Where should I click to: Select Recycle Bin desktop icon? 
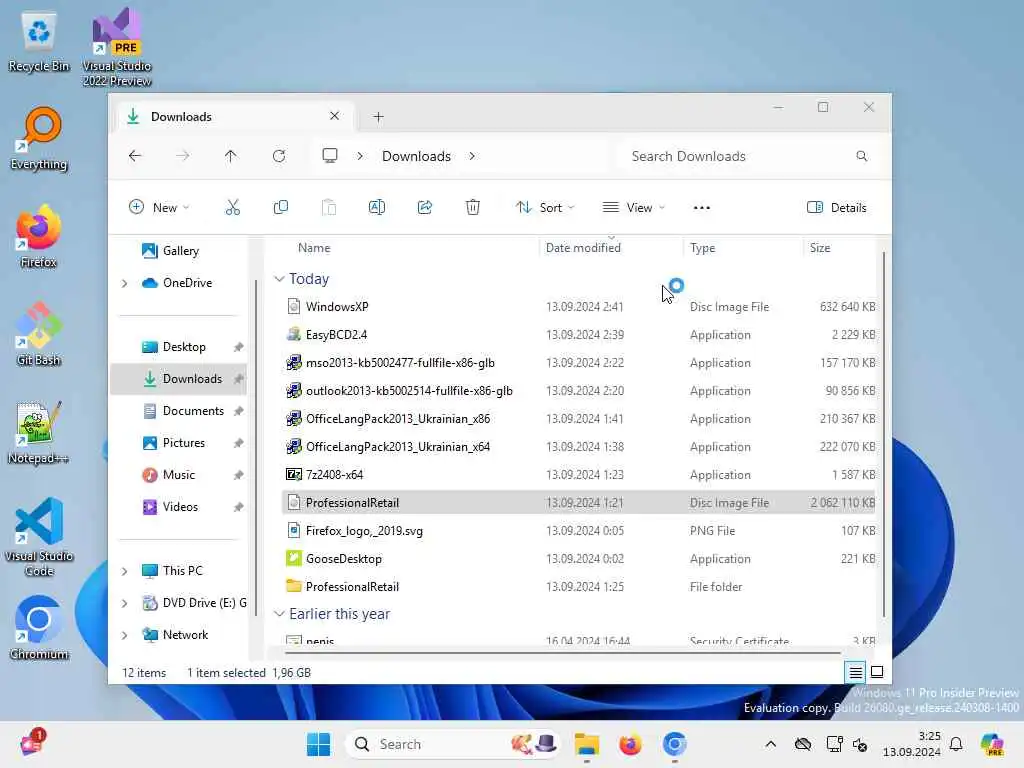[39, 40]
